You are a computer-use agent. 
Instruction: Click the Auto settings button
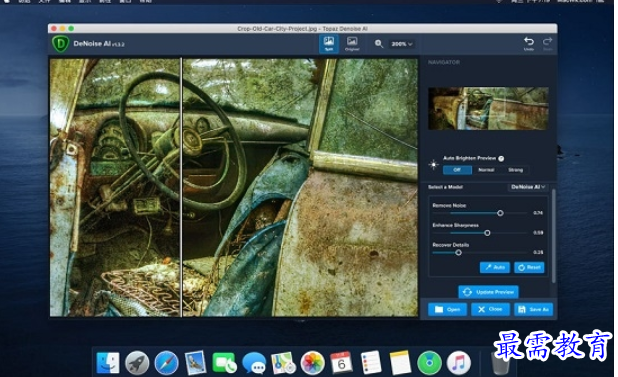[x=495, y=267]
